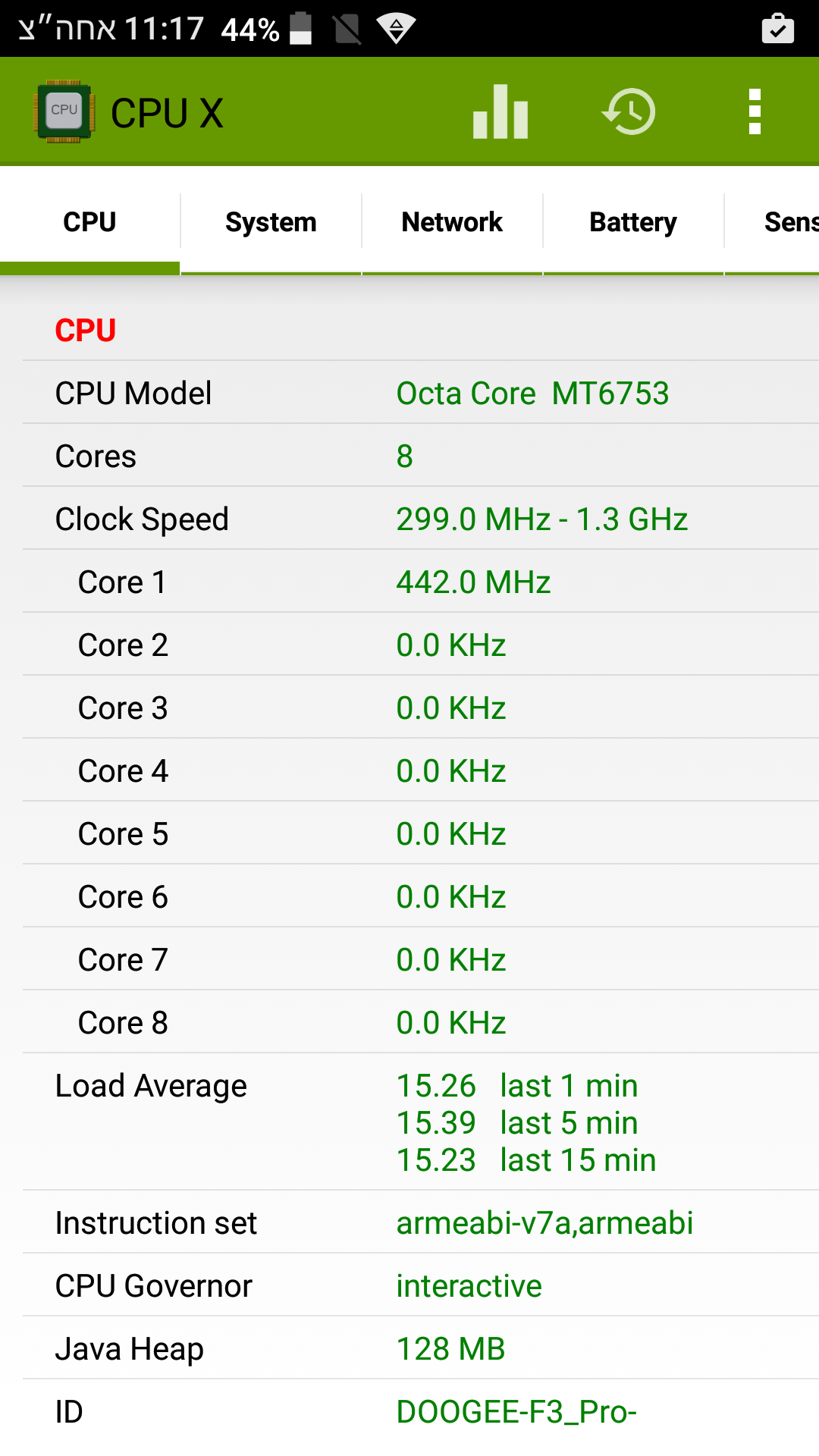Tap the CPU Model row
This screenshot has width=819, height=1456.
pyautogui.click(x=421, y=393)
